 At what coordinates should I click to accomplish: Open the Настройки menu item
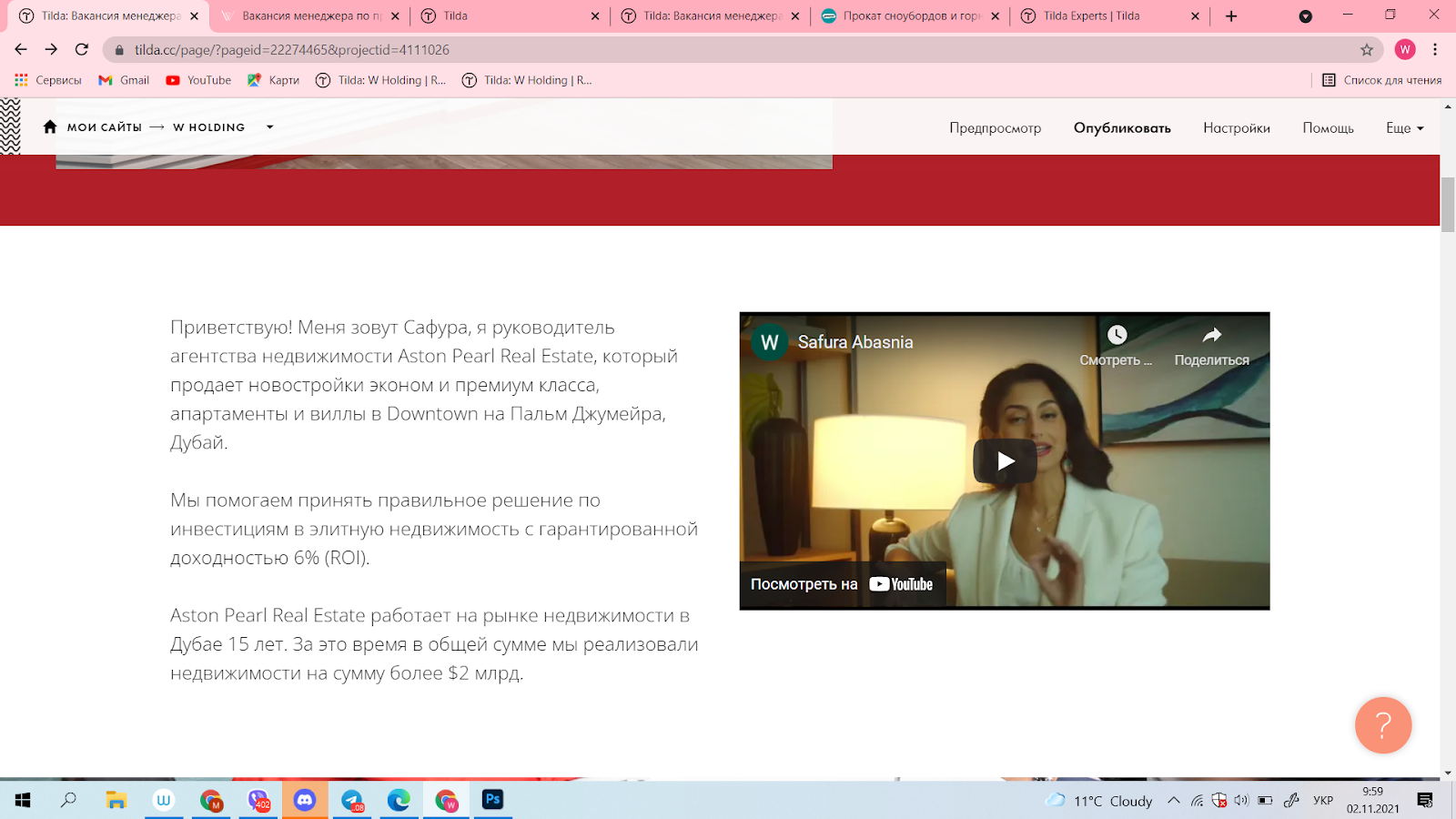pos(1237,128)
